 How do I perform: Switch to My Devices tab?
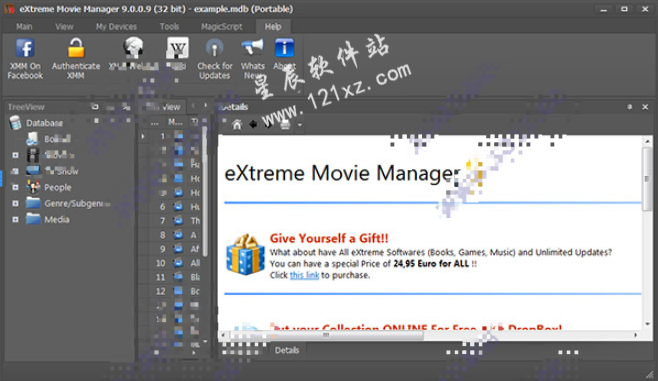(116, 26)
